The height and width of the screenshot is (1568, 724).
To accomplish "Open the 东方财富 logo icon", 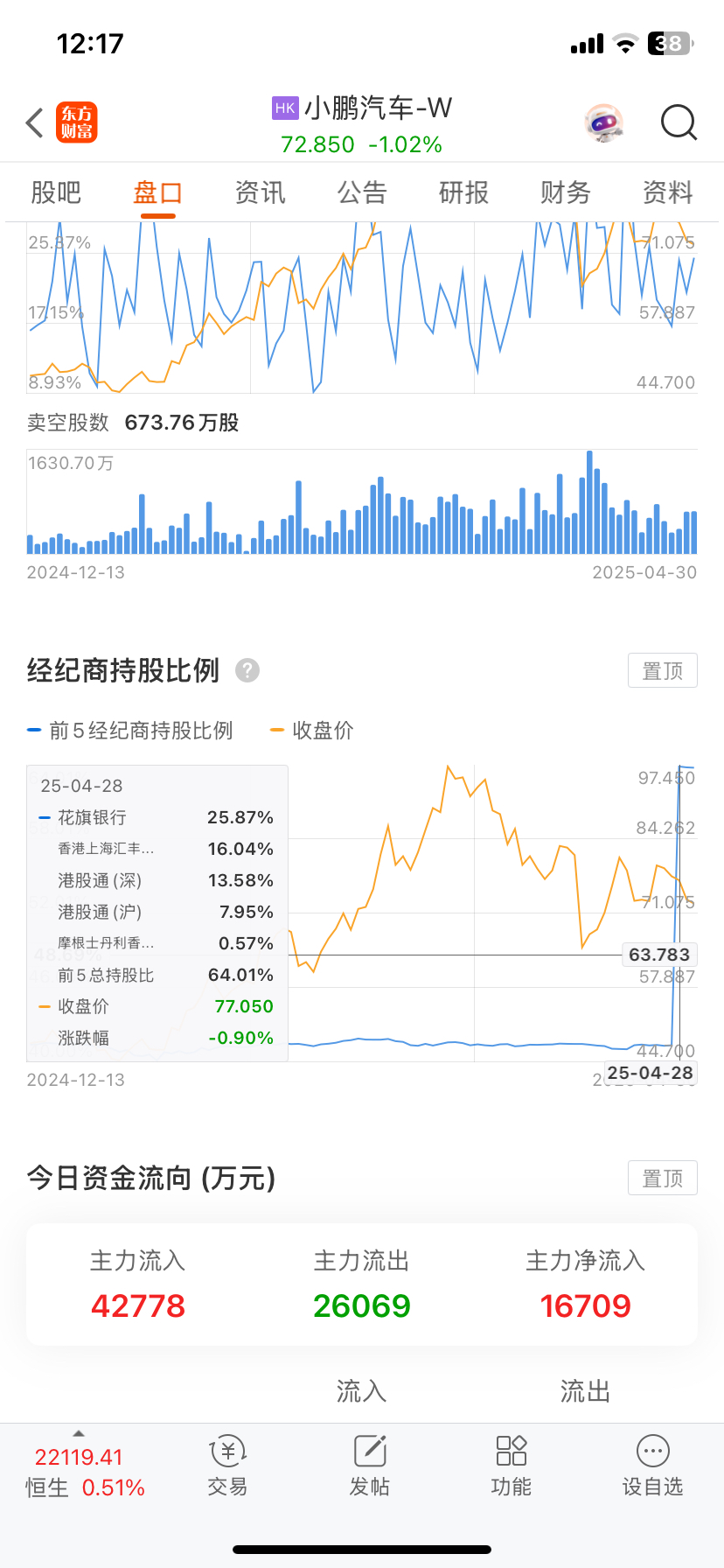I will pyautogui.click(x=77, y=122).
